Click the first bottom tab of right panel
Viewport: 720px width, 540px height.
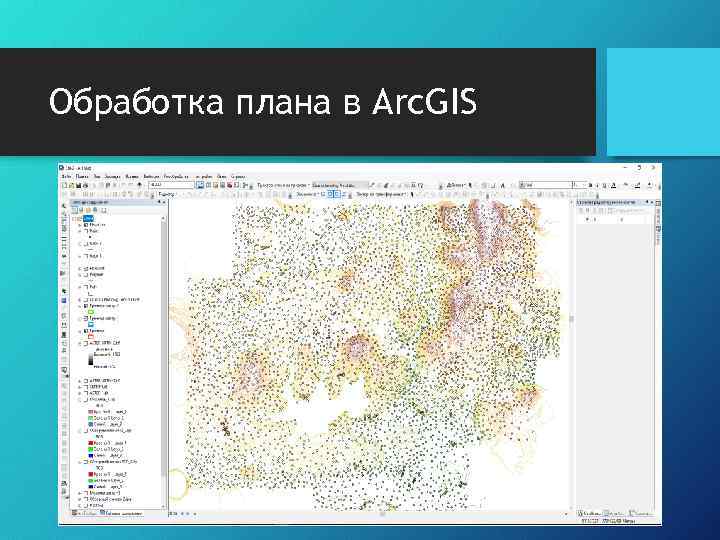point(589,513)
